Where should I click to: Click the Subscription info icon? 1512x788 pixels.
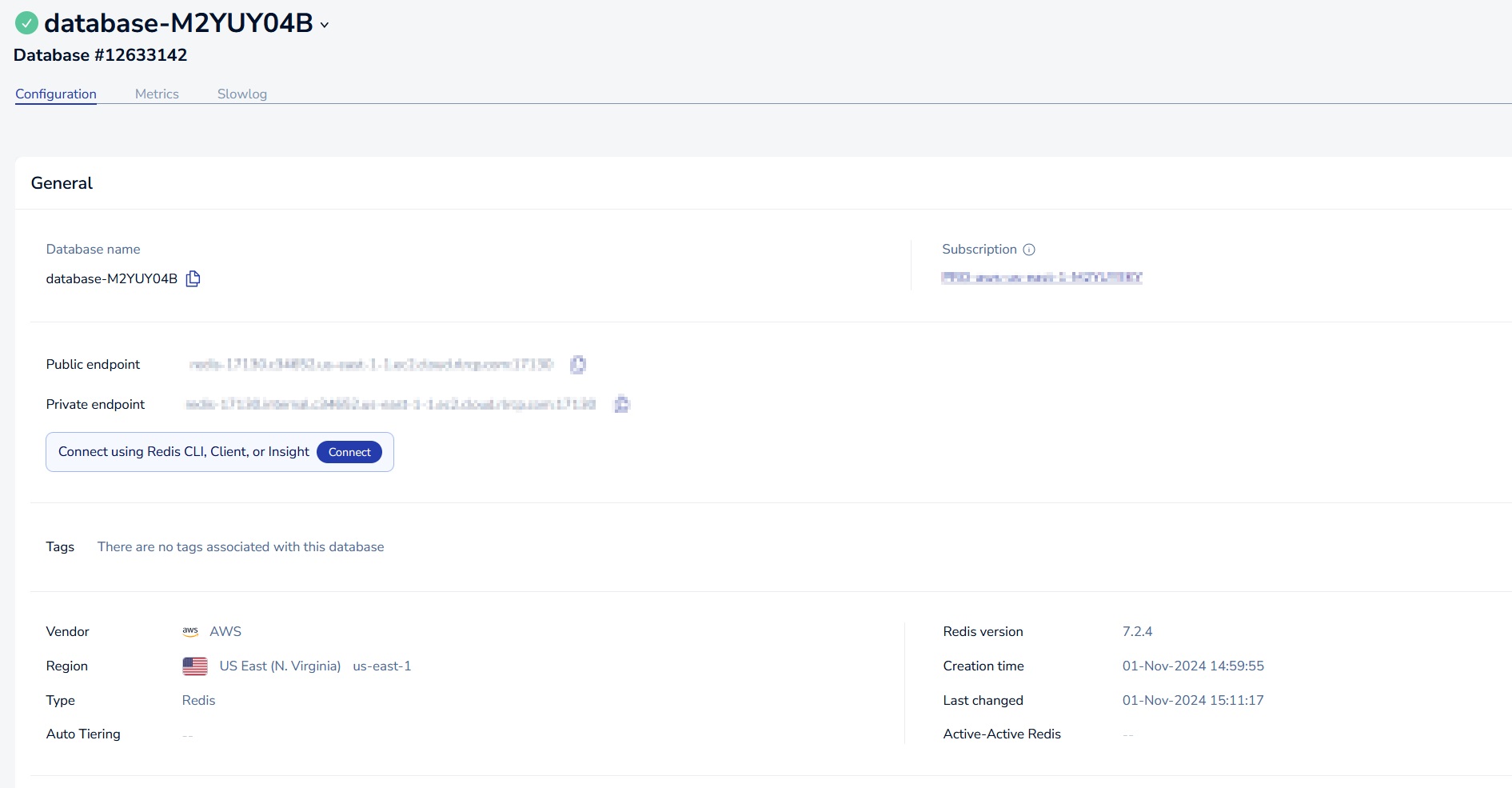(x=1028, y=249)
